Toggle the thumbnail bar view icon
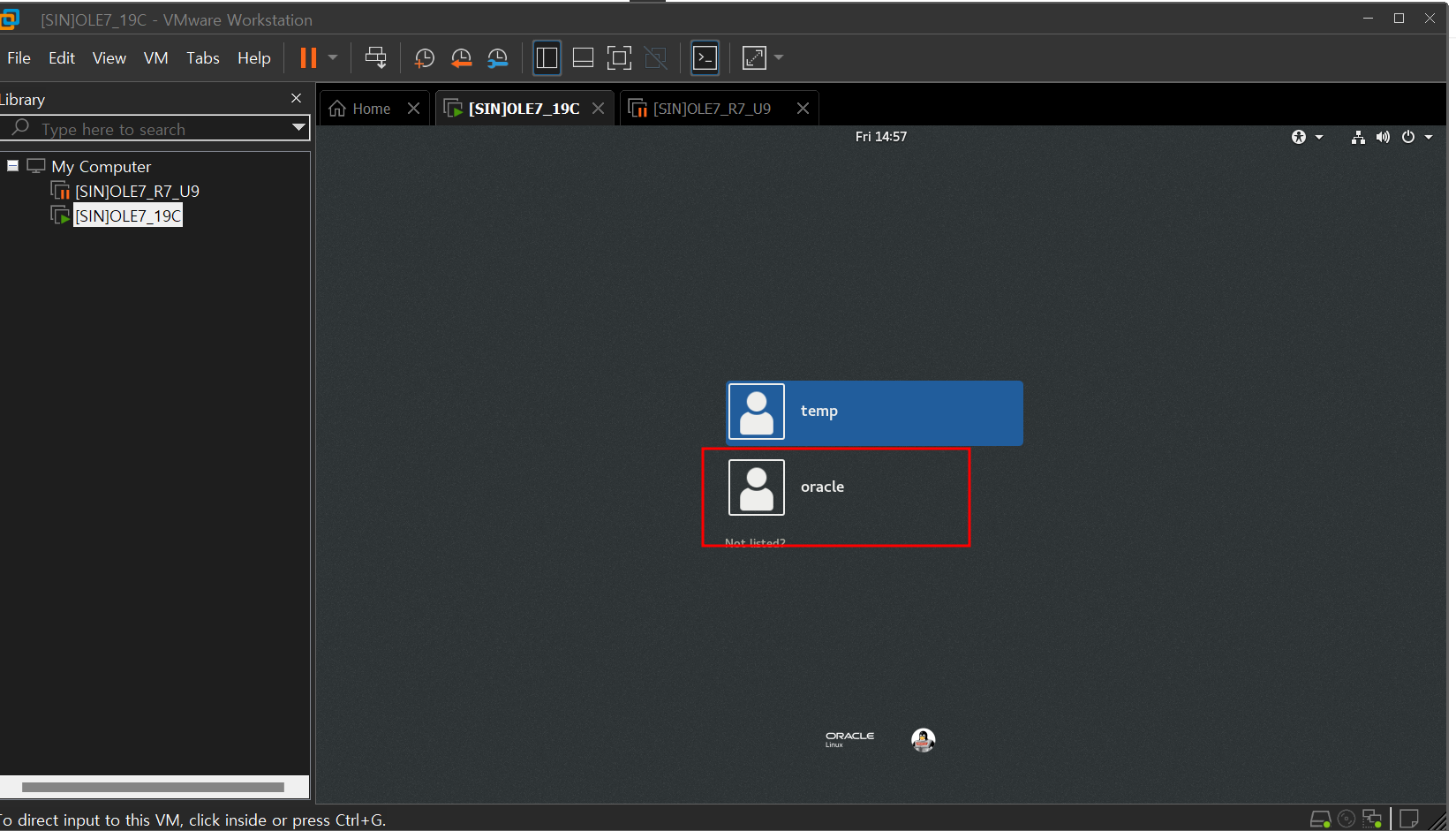This screenshot has width=1456, height=831. (583, 58)
